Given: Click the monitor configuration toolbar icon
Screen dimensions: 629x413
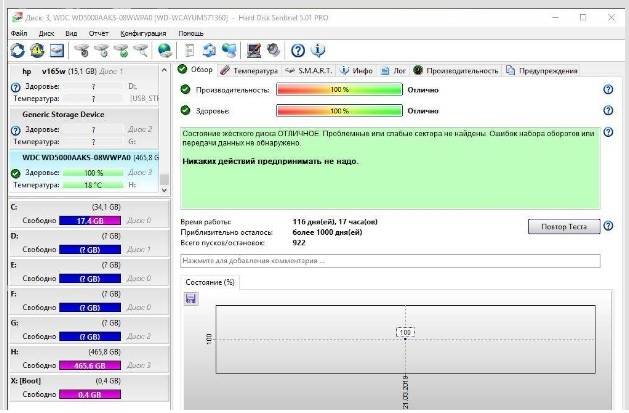Looking at the screenshot, I should pos(254,50).
